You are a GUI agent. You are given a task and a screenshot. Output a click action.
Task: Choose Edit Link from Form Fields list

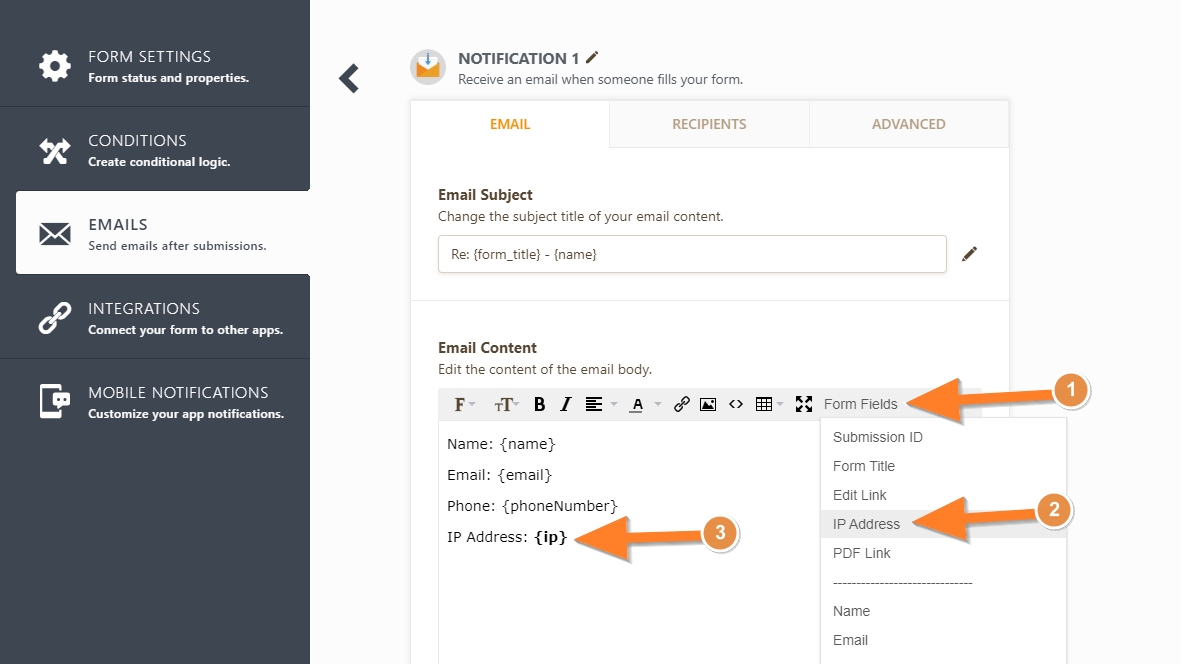point(943,495)
